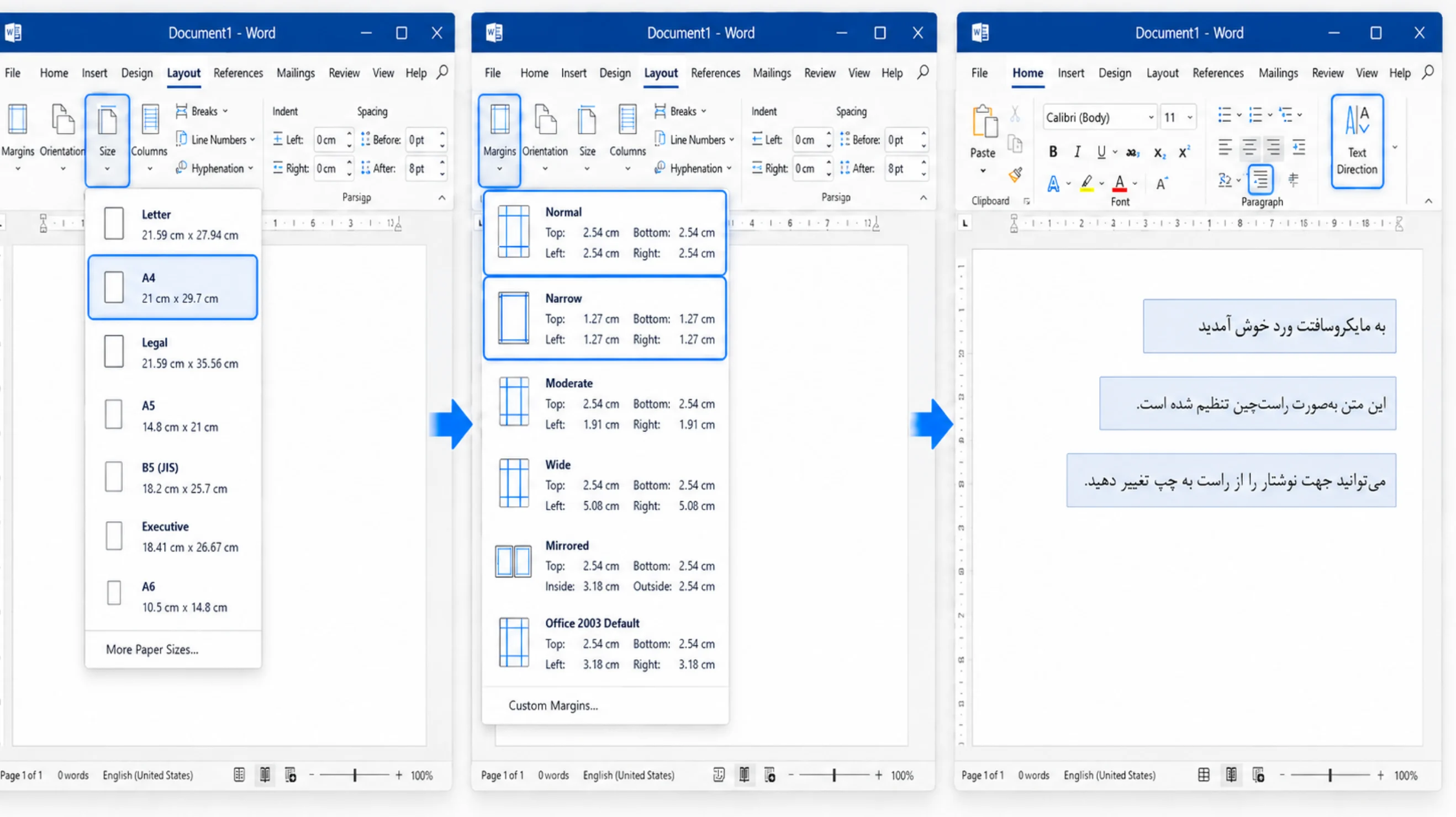Toggle Subscript formatting

[x=1159, y=152]
